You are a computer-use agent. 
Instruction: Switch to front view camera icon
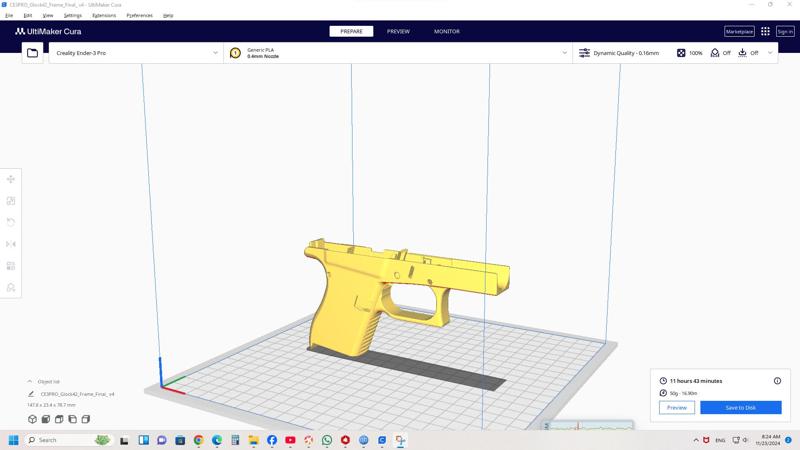[45, 419]
